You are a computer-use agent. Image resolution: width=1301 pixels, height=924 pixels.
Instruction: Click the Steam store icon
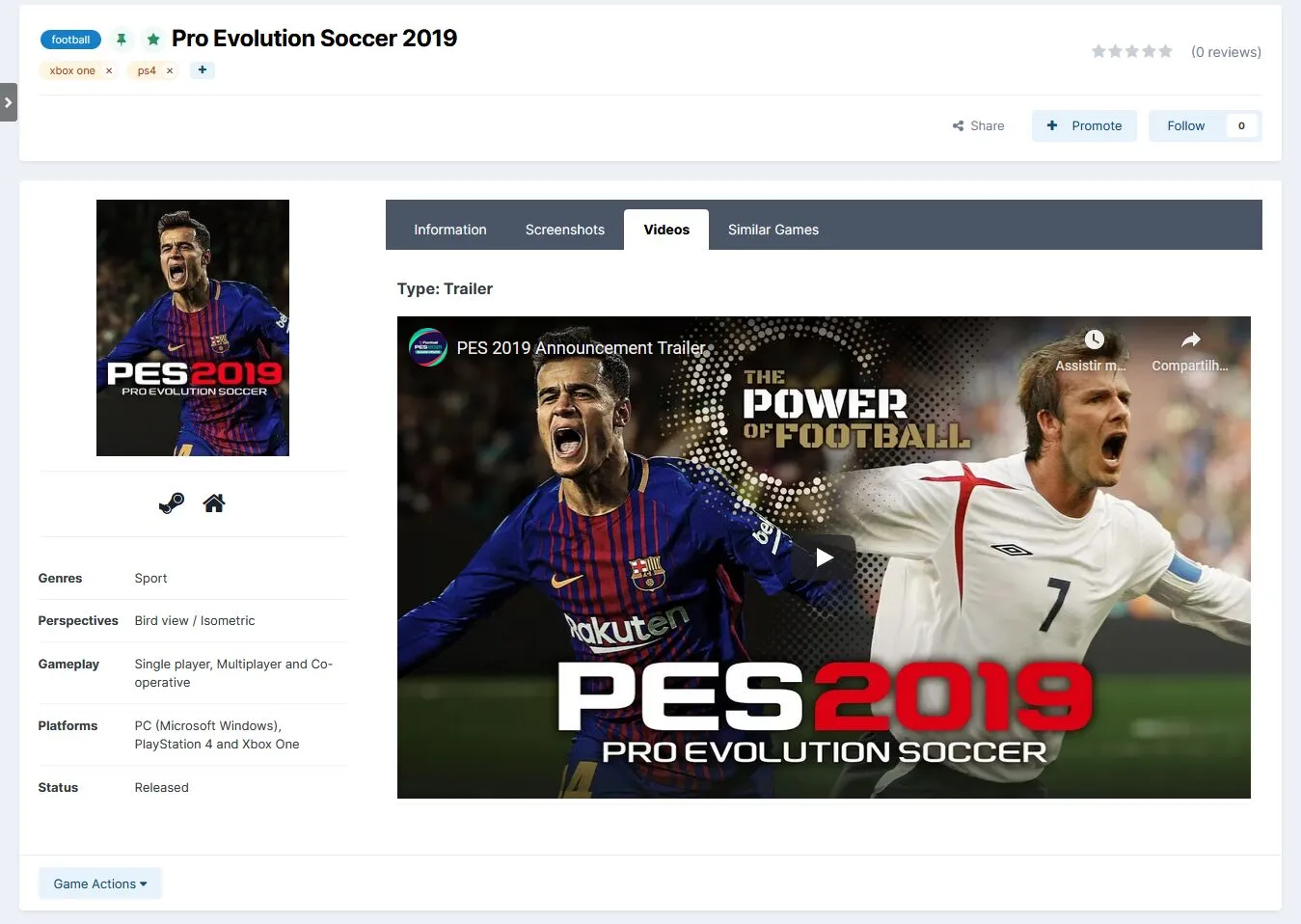(172, 503)
